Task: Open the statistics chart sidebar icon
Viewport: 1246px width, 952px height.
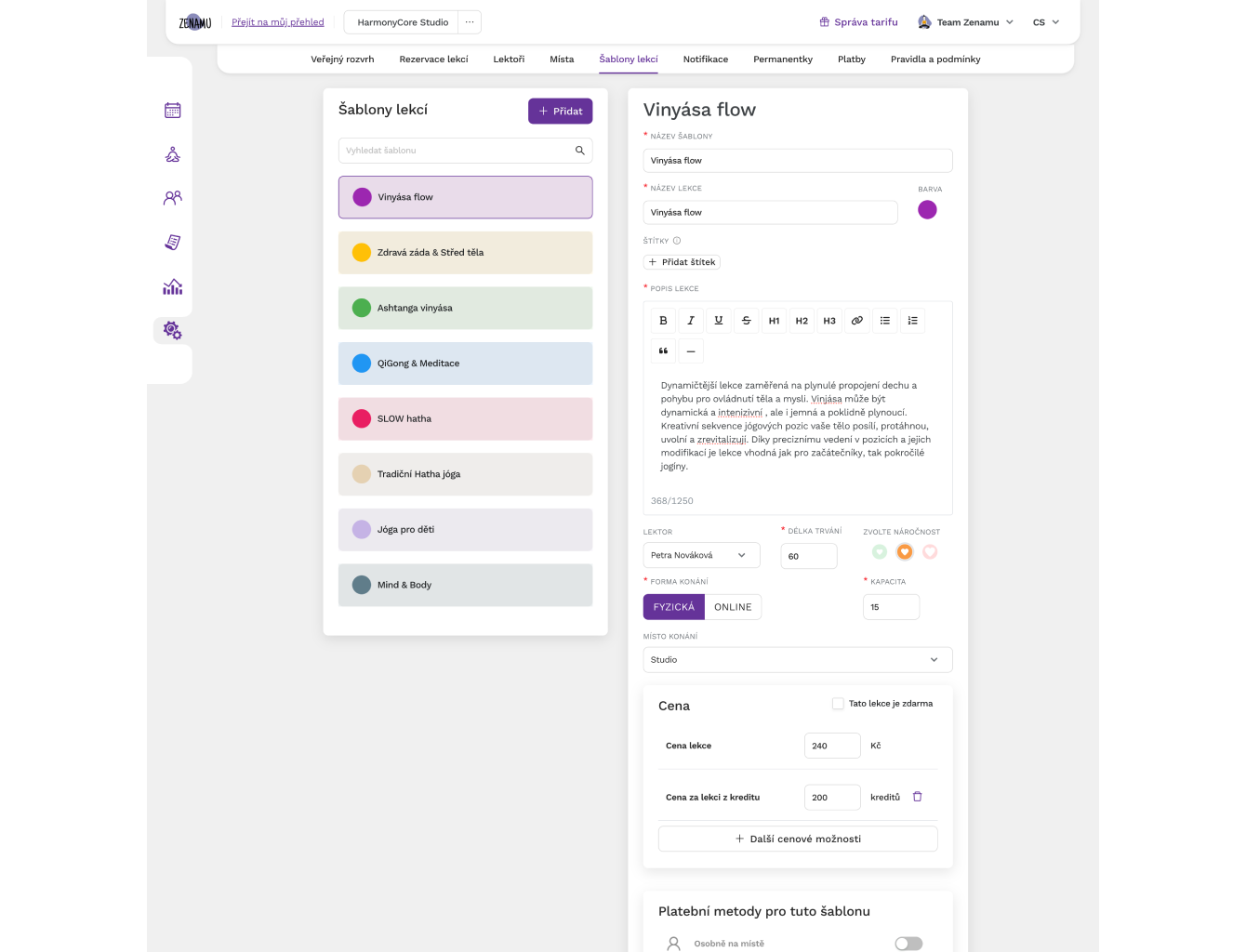Action: pos(173,286)
